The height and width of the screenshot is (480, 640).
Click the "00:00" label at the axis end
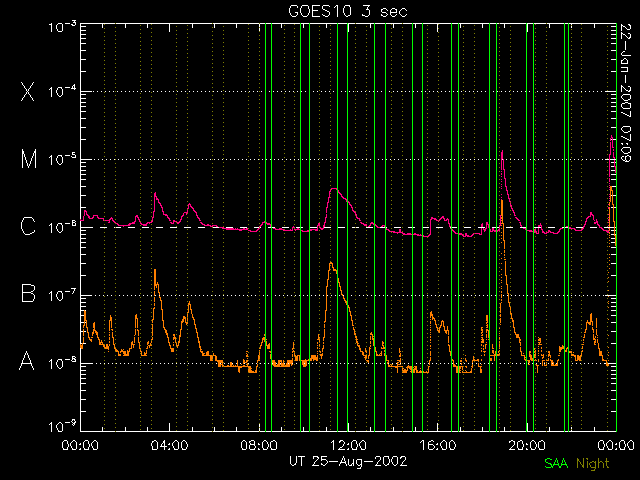coord(616,445)
